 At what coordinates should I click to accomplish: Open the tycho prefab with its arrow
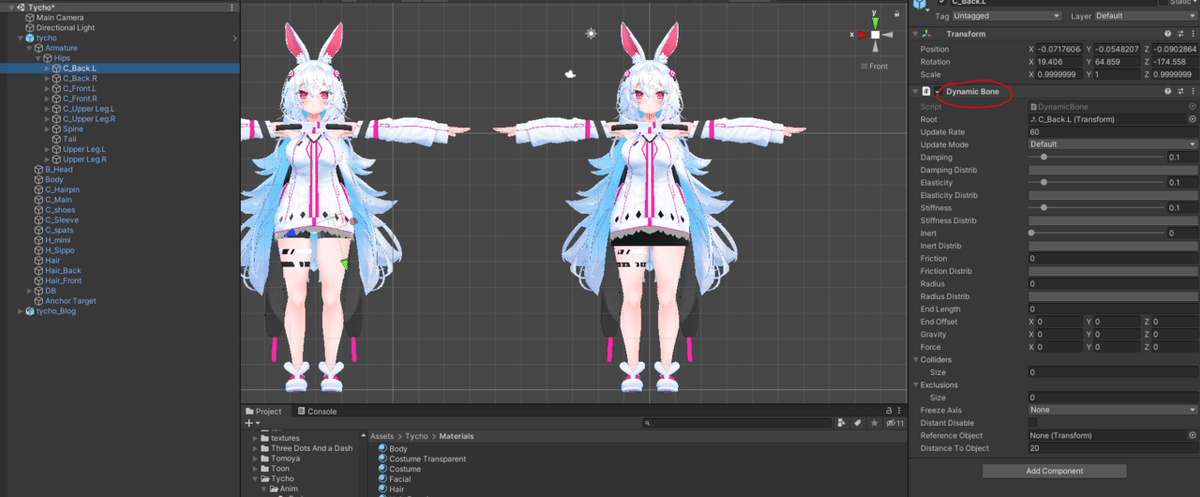(x=235, y=38)
